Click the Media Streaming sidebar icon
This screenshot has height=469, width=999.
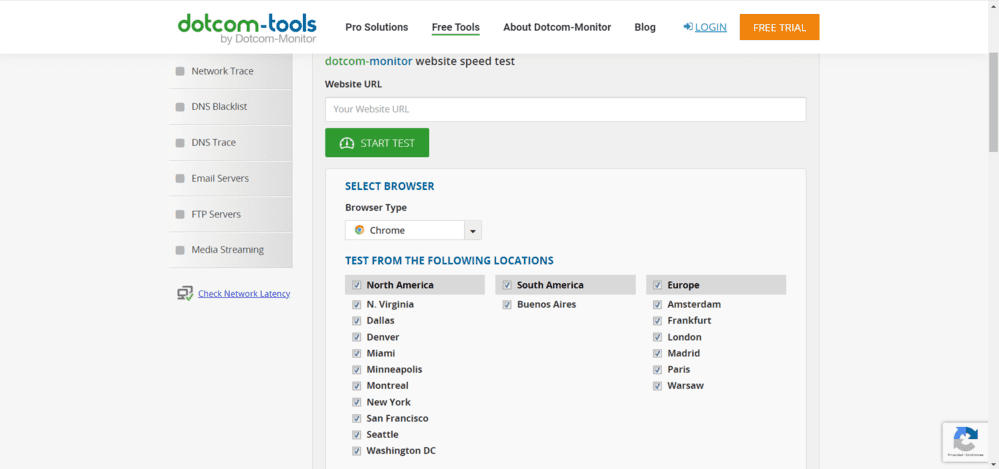click(180, 250)
